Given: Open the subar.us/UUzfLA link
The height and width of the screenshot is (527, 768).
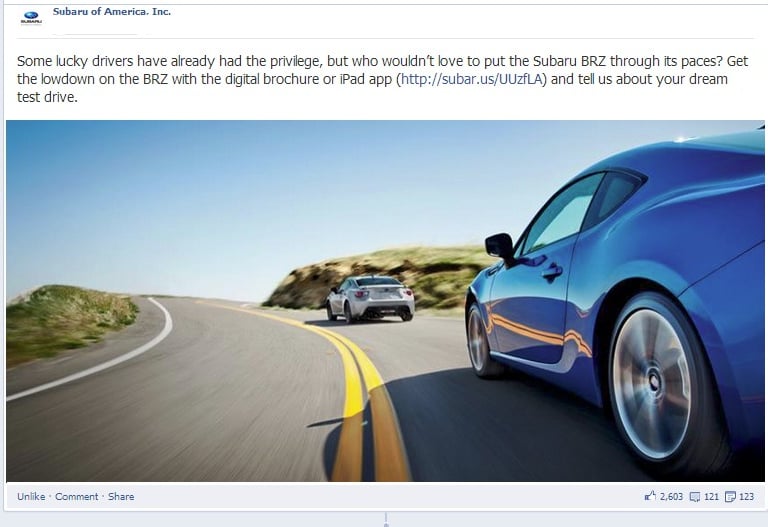Looking at the screenshot, I should 471,79.
